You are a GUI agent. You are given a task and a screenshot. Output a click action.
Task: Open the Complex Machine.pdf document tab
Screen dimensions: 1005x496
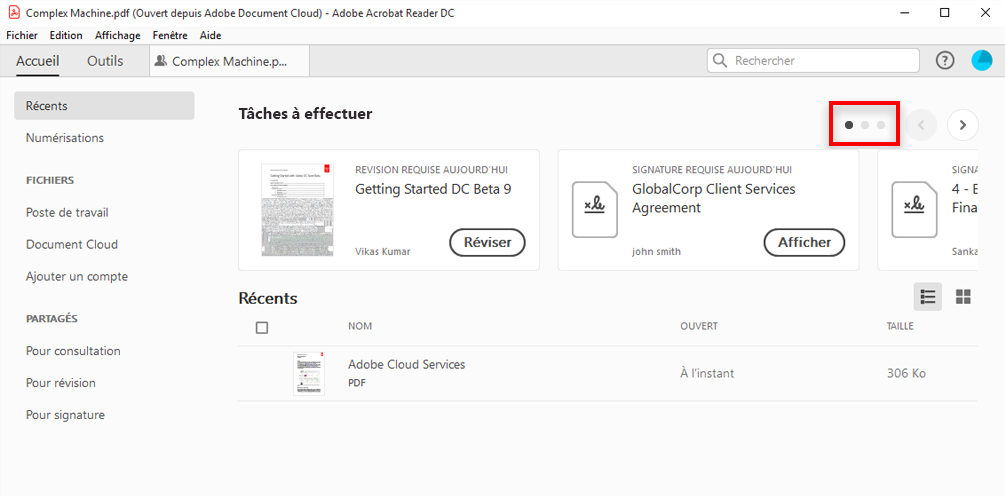point(229,61)
